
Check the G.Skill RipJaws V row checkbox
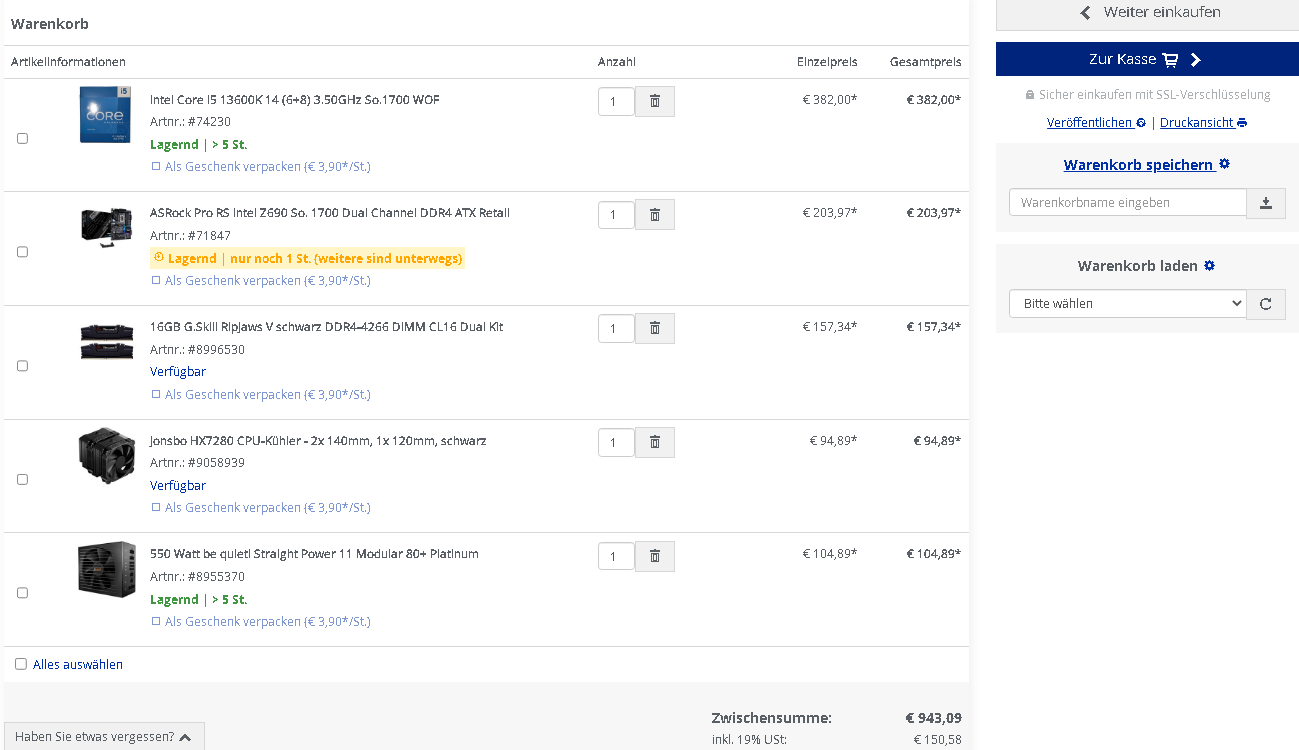22,366
